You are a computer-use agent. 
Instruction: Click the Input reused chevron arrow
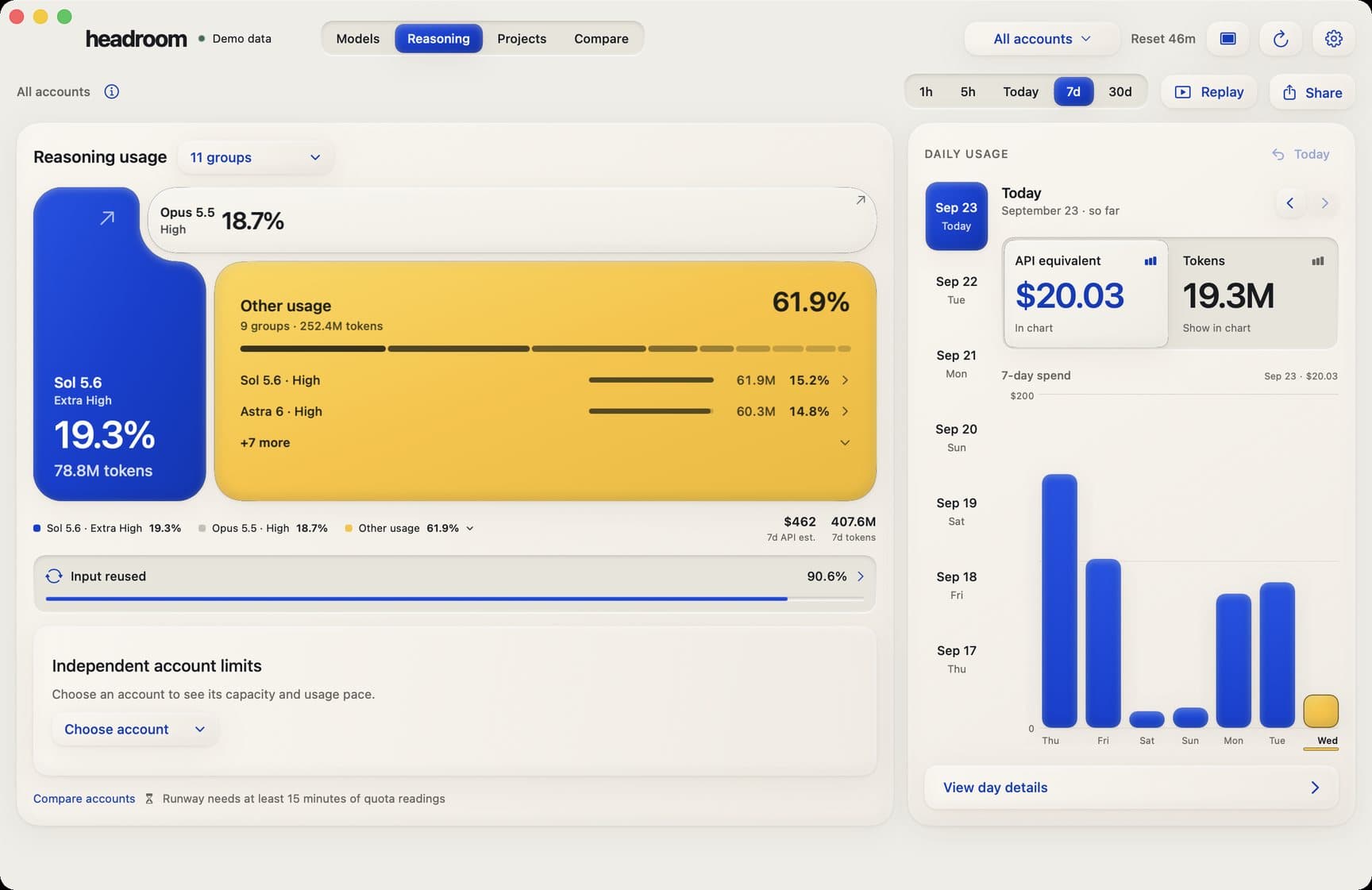click(x=860, y=576)
